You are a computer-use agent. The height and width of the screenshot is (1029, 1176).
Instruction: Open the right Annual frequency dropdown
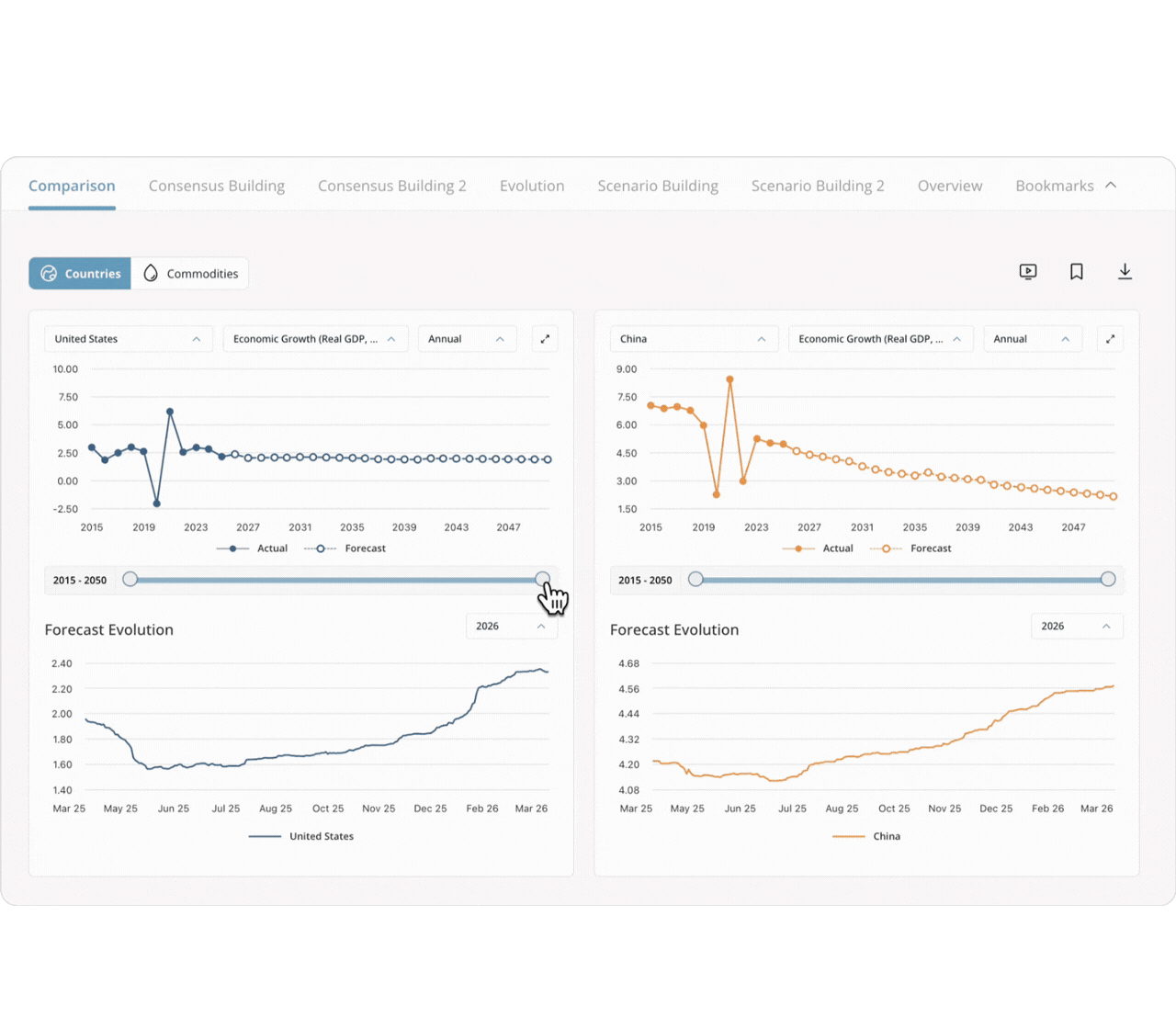pyautogui.click(x=1033, y=339)
